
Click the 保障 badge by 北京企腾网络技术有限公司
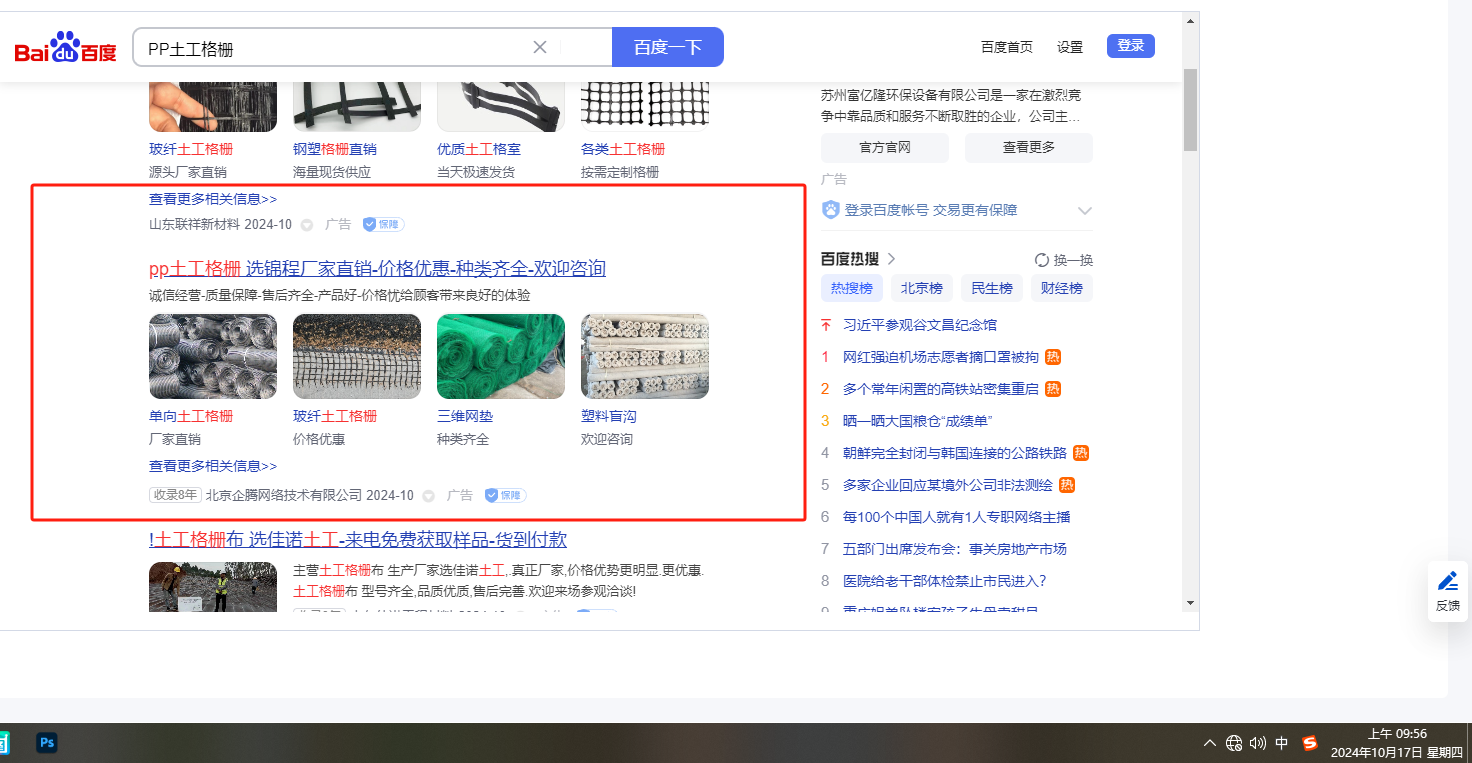pos(505,495)
